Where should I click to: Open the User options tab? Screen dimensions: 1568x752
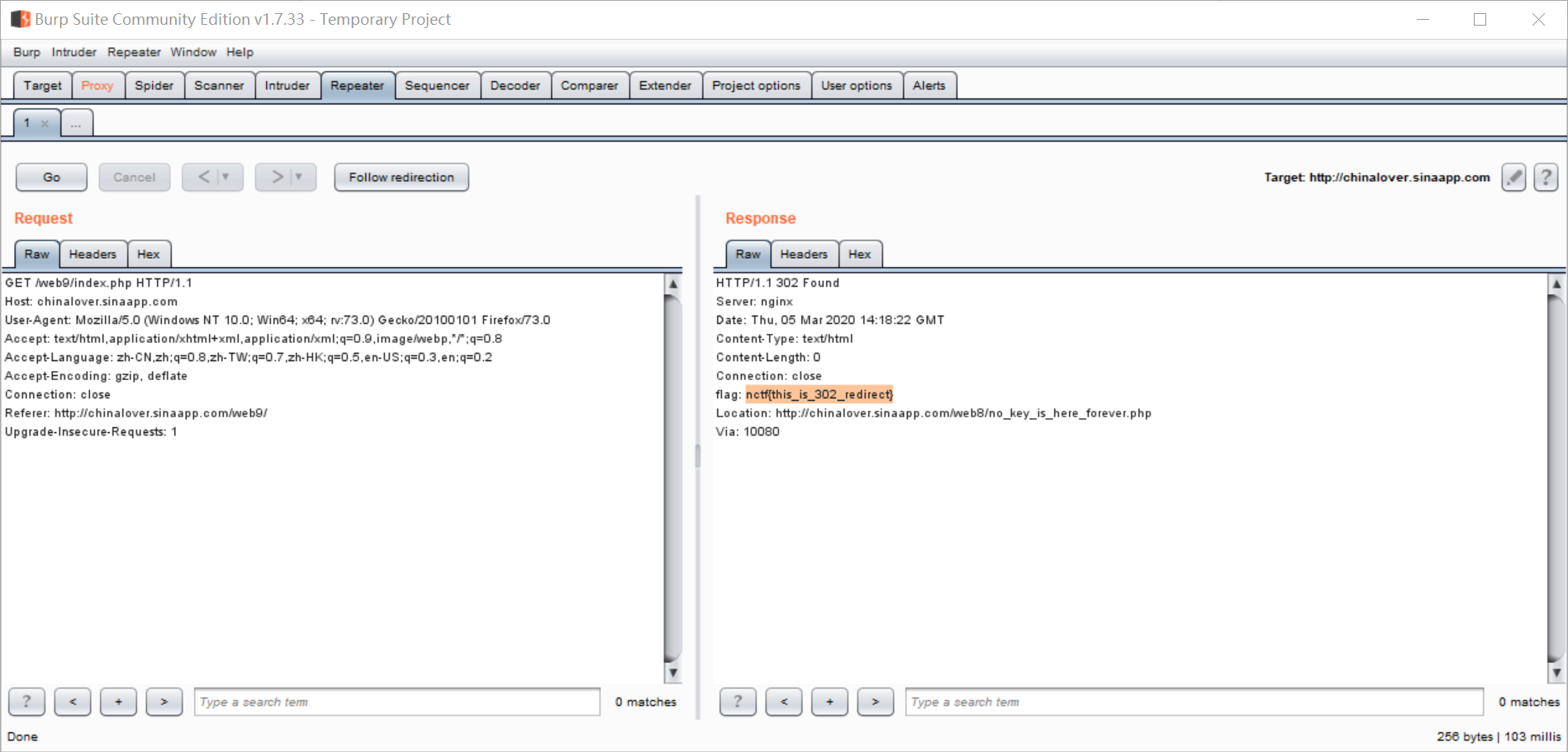click(857, 85)
